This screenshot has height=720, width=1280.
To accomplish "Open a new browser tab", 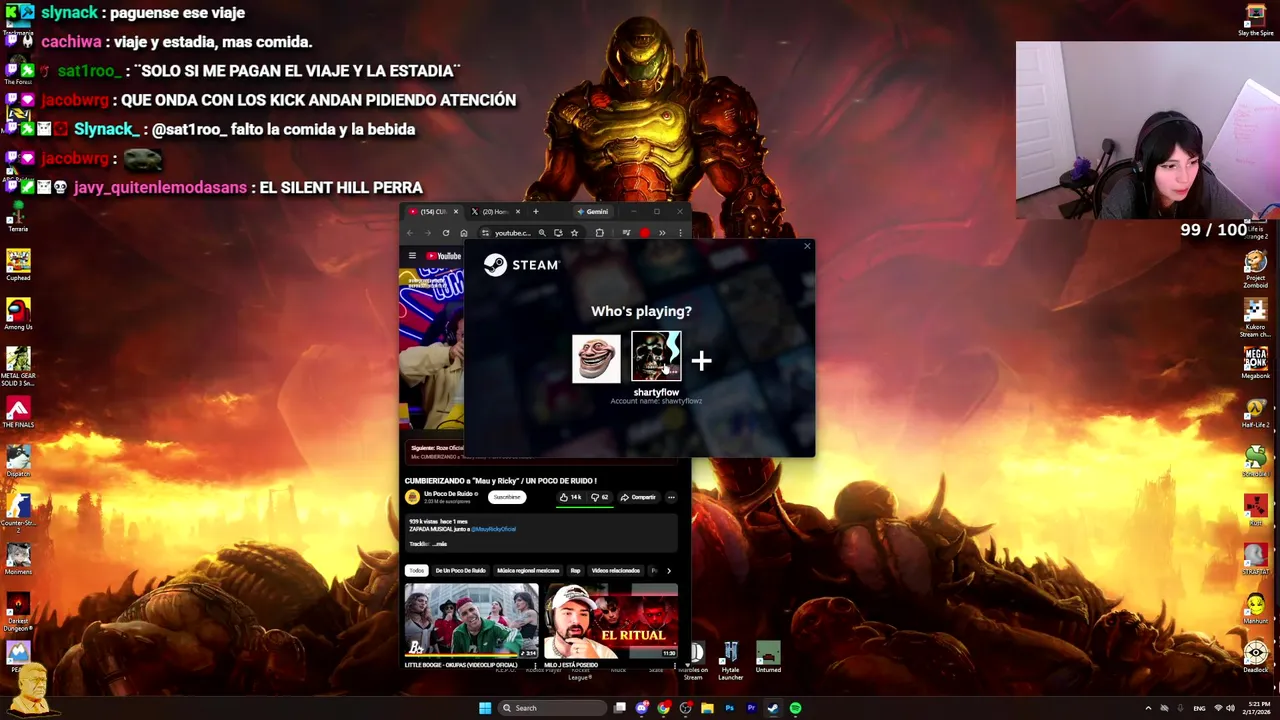I will click(x=535, y=211).
